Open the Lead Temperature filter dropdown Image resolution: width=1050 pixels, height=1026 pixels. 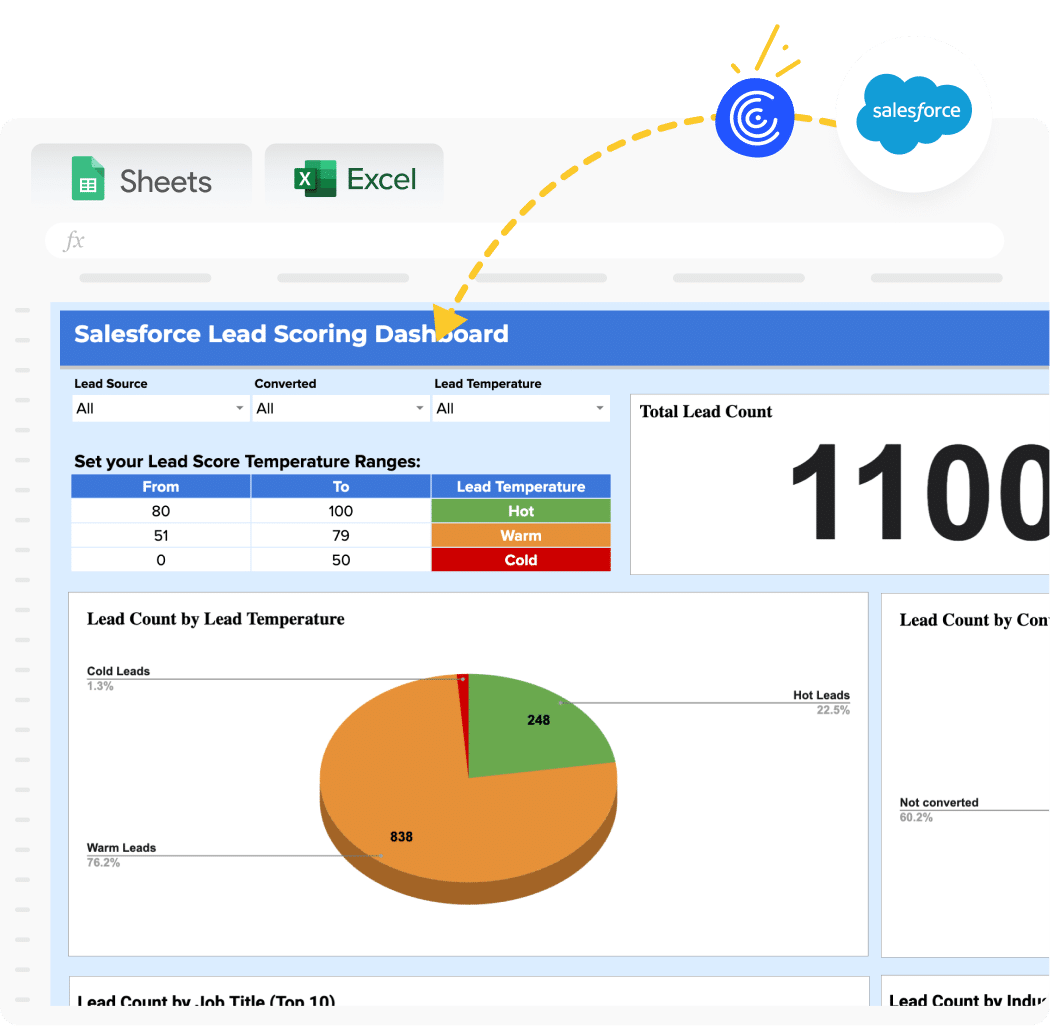click(520, 409)
